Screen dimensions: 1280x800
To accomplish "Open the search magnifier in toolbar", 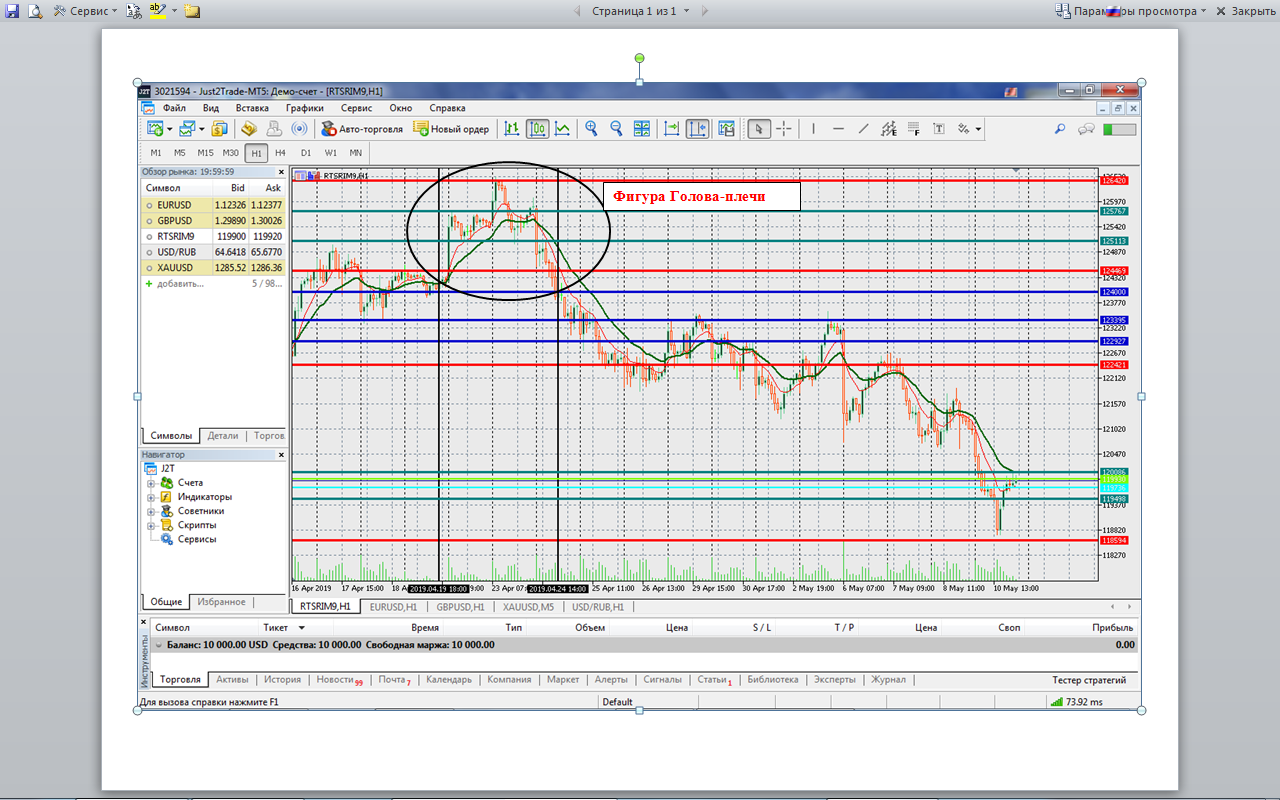I will pyautogui.click(x=1060, y=129).
